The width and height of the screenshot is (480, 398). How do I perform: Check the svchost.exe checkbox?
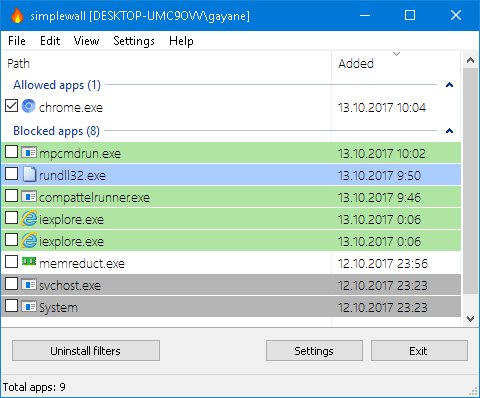(12, 284)
